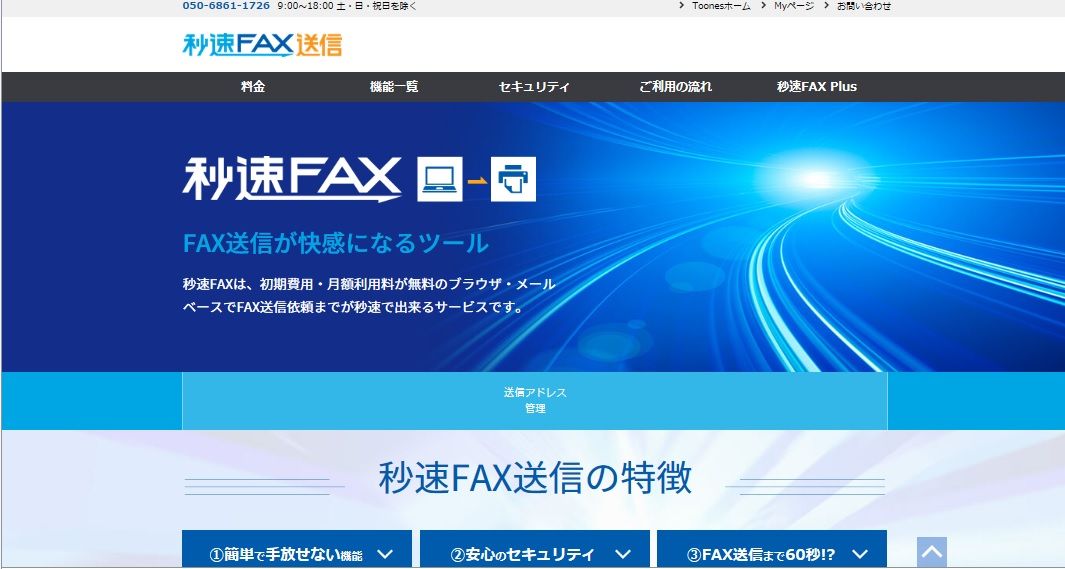Screen dimensions: 1065x569
Task: Click the scroll-to-top arrow button
Action: (x=931, y=551)
